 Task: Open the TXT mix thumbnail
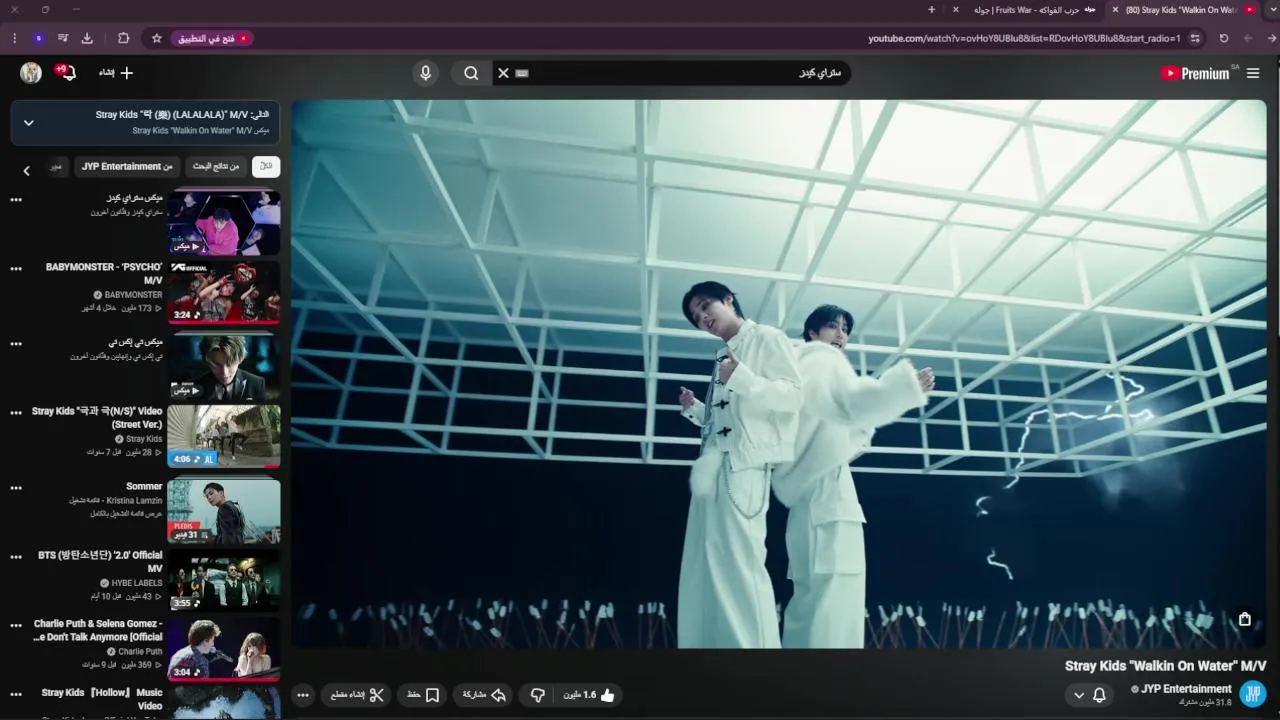pyautogui.click(x=224, y=365)
